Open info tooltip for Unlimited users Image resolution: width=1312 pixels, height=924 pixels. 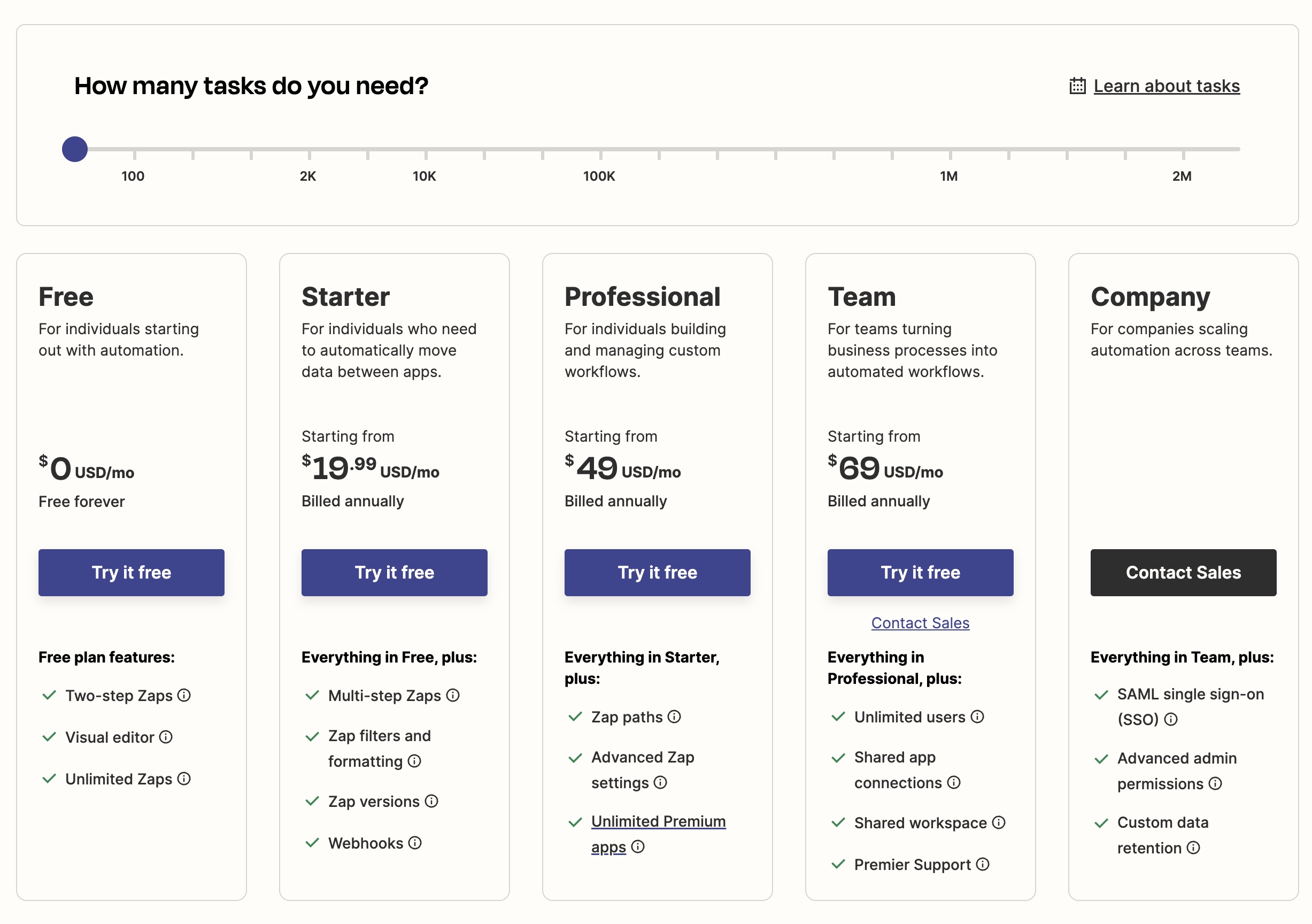point(978,717)
